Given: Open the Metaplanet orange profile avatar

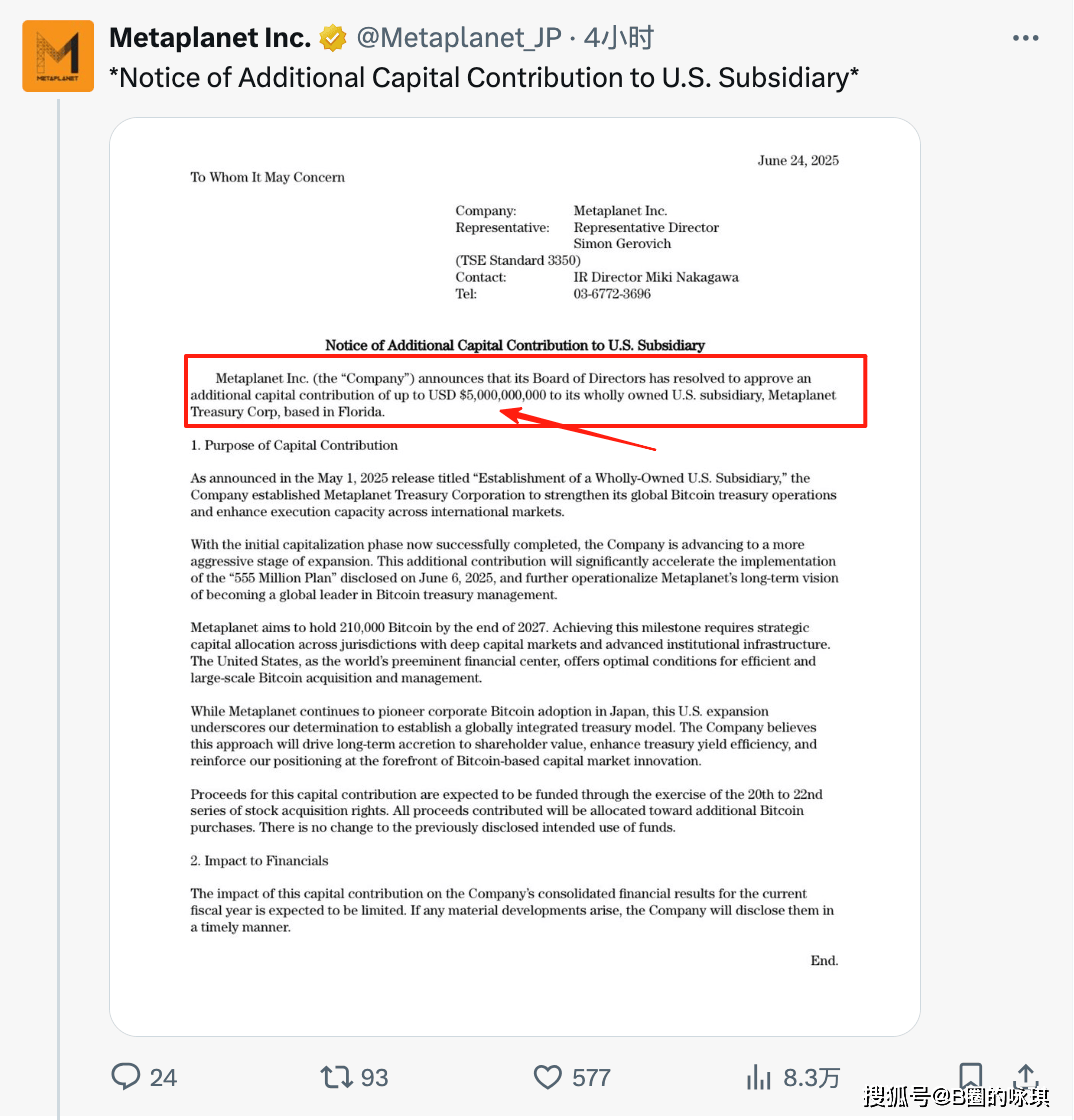Looking at the screenshot, I should pos(58,56).
